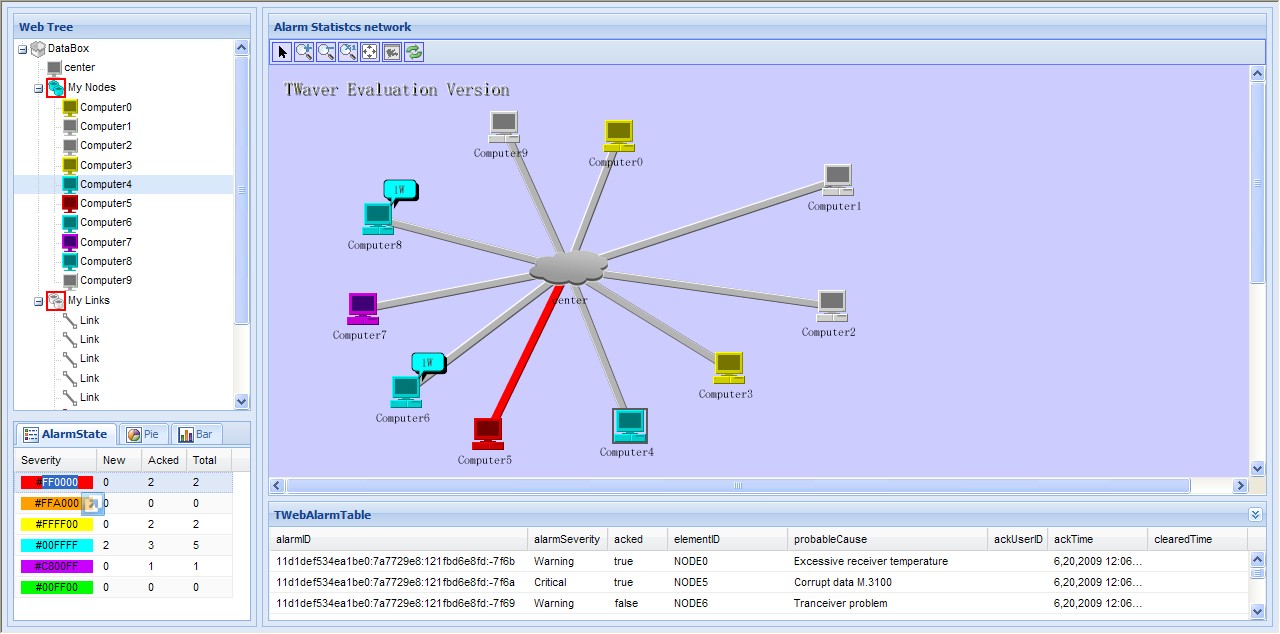Click the DataBox root icon
Image resolution: width=1280 pixels, height=634 pixels.
coord(38,48)
